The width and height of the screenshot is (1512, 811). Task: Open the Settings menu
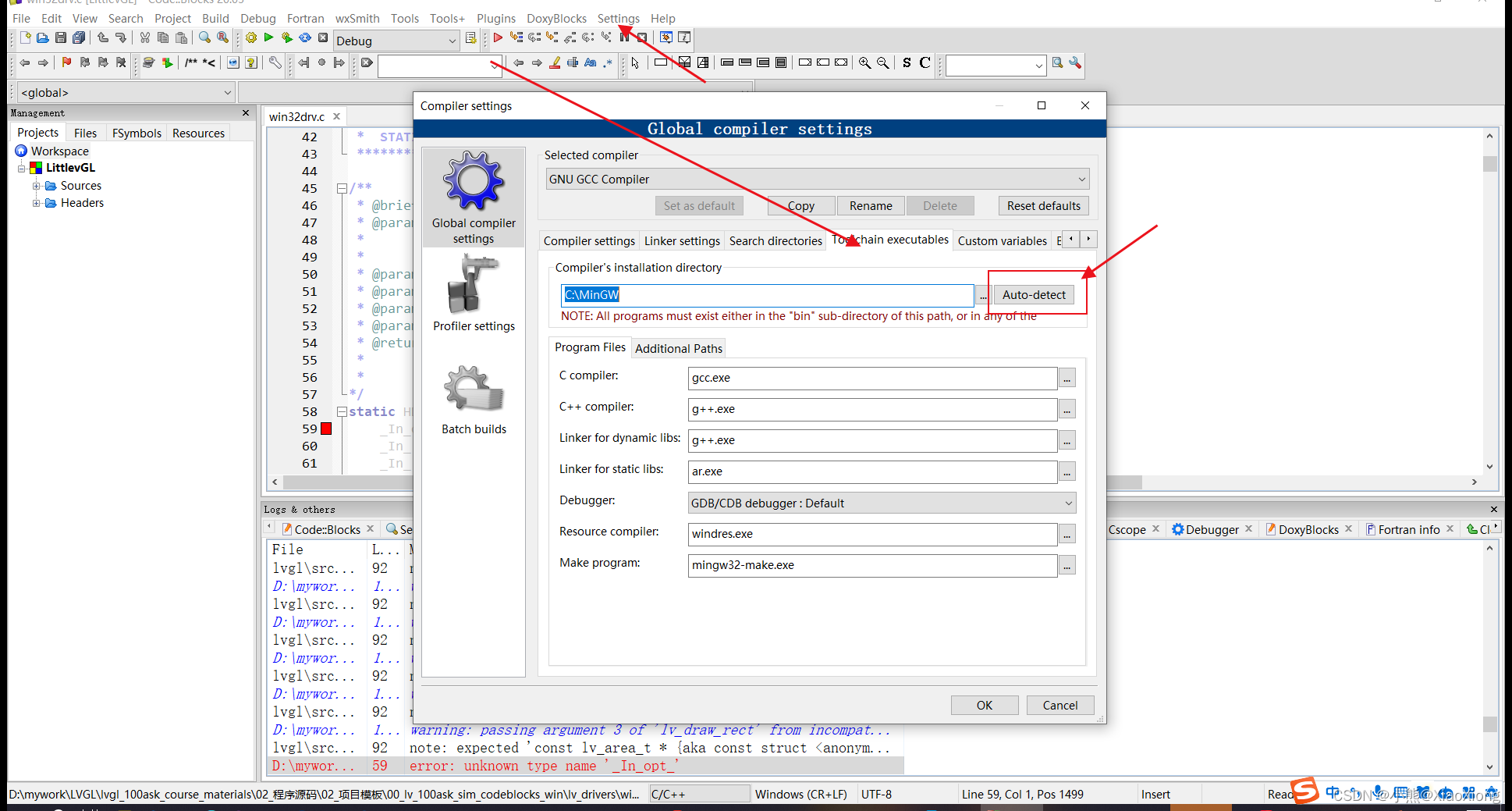[x=618, y=18]
